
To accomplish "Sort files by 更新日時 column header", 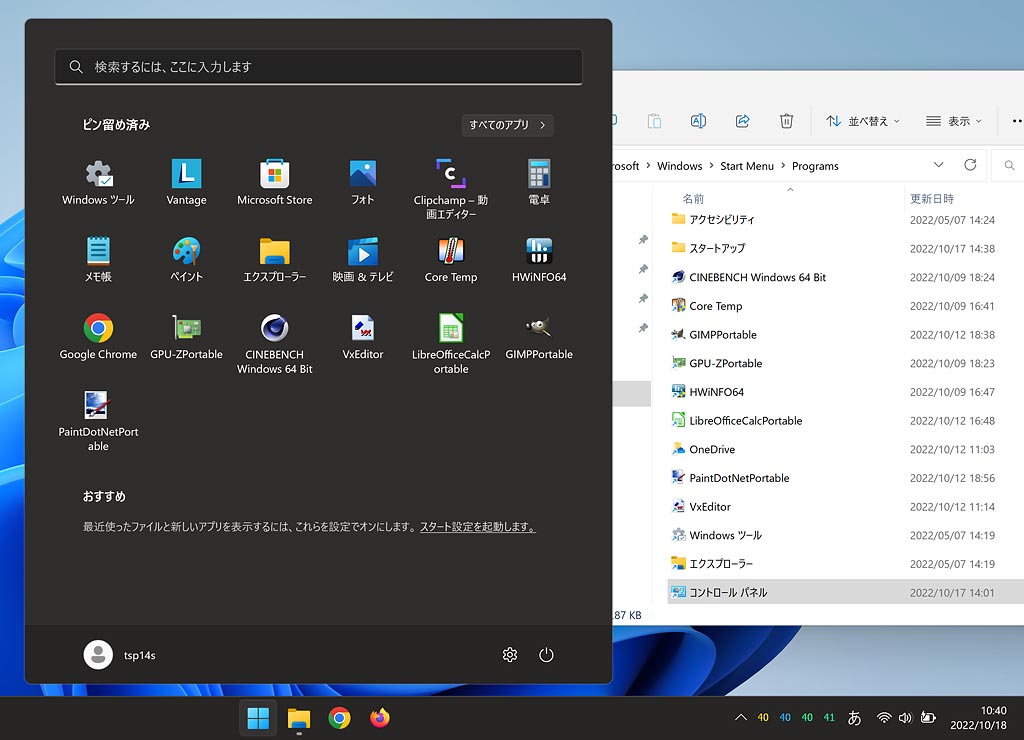I will pyautogui.click(x=932, y=199).
